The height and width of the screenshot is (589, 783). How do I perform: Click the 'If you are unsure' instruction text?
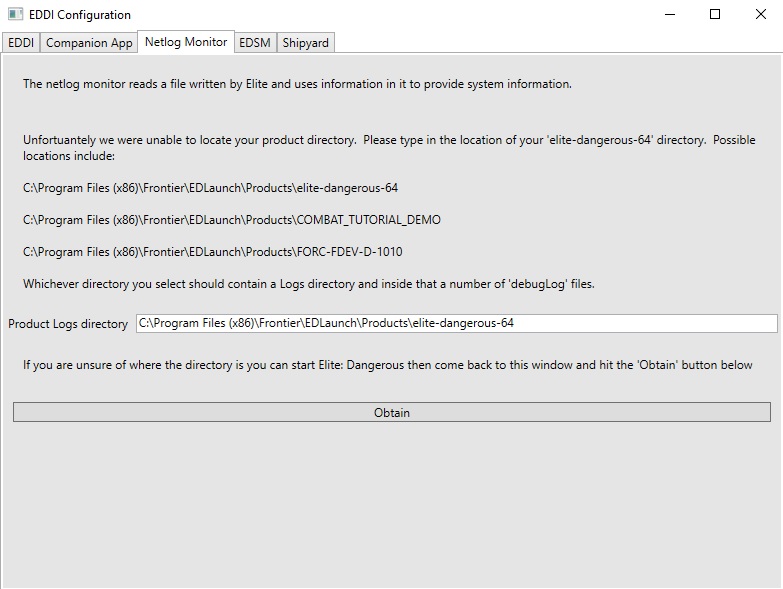pyautogui.click(x=388, y=365)
